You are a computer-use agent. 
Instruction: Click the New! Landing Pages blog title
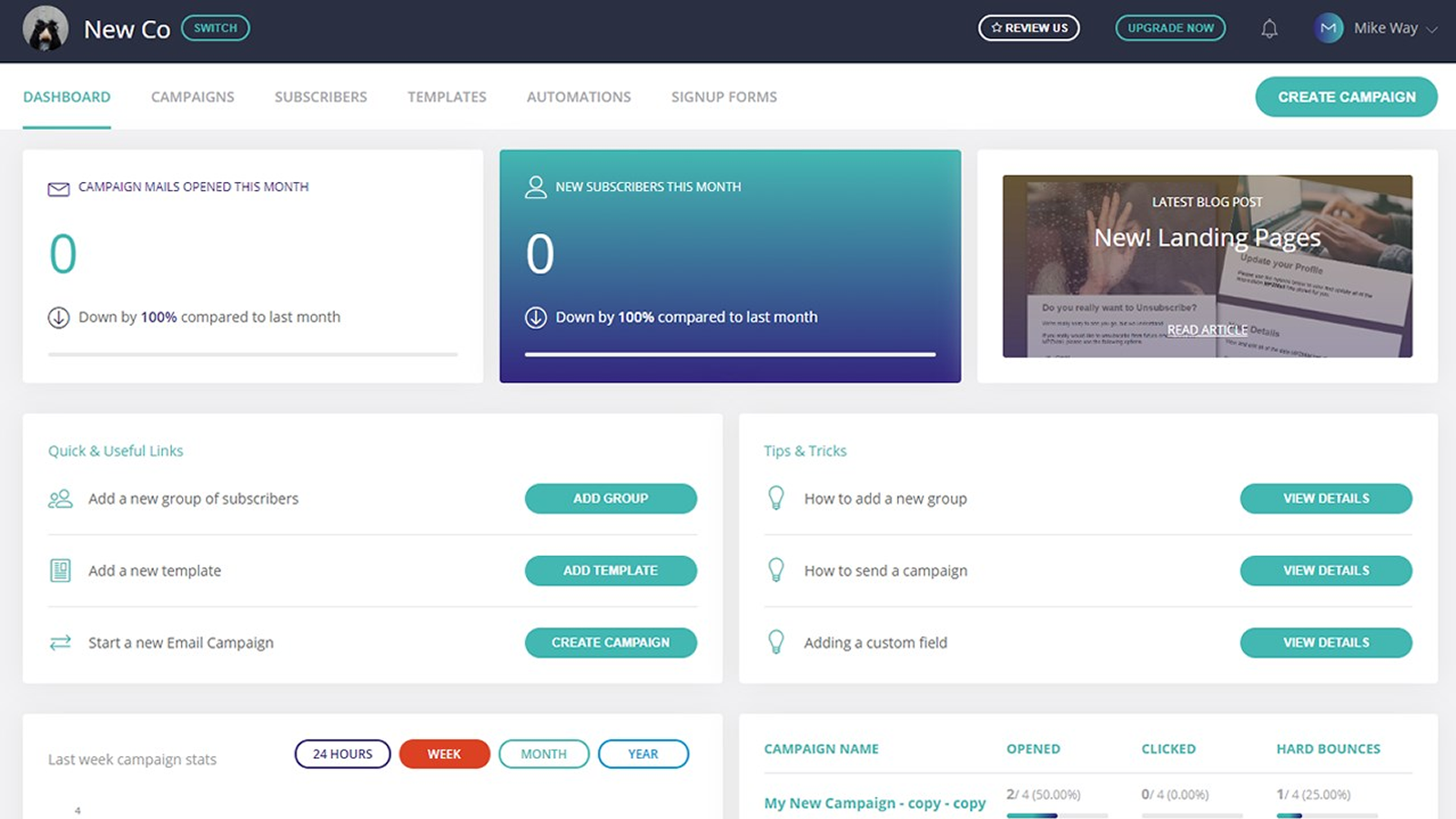pos(1207,238)
